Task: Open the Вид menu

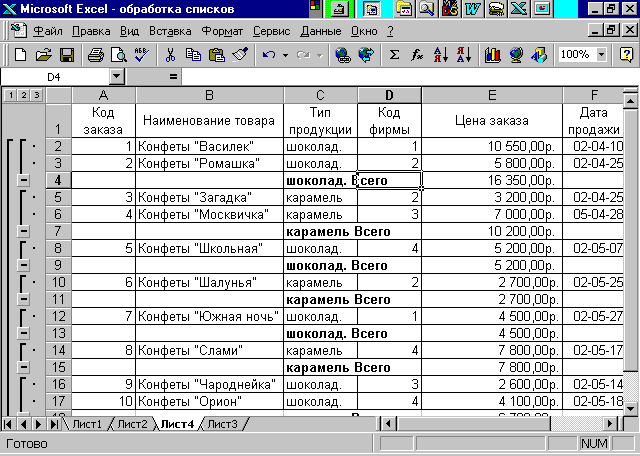Action: [129, 31]
